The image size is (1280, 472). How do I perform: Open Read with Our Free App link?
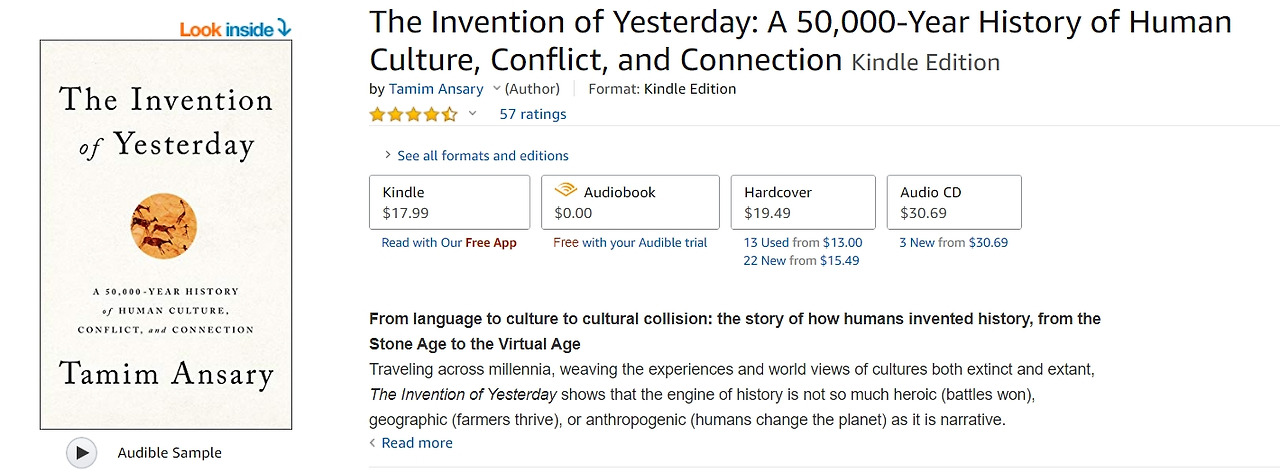449,243
